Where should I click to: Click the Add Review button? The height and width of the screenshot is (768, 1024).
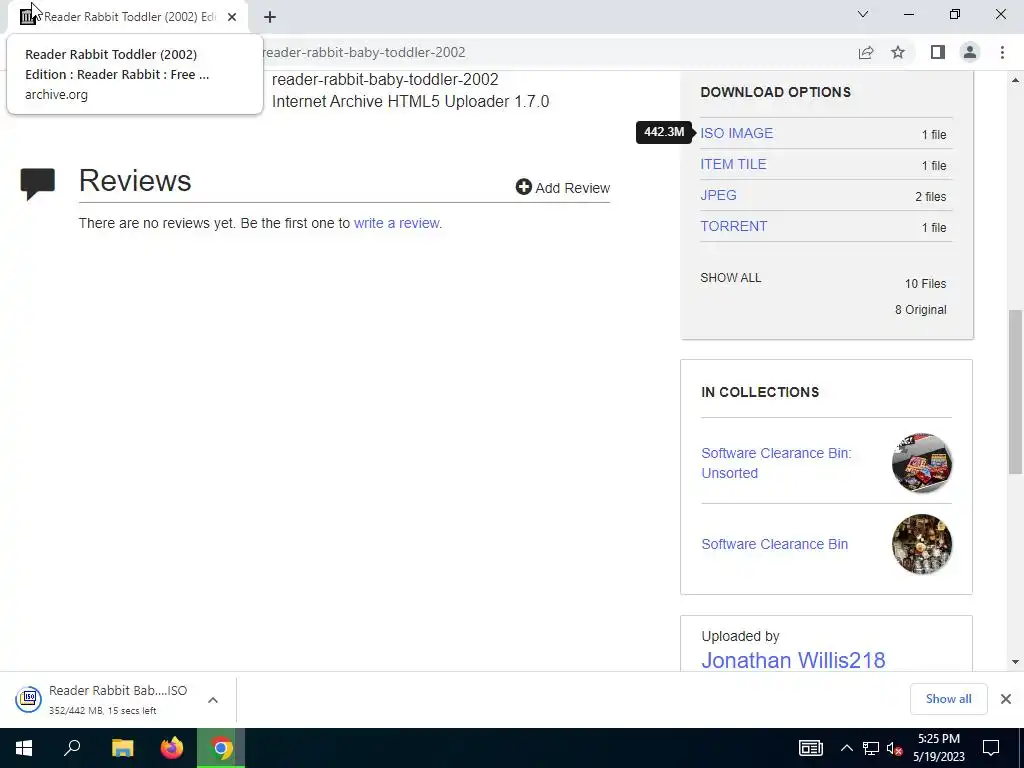pyautogui.click(x=562, y=187)
